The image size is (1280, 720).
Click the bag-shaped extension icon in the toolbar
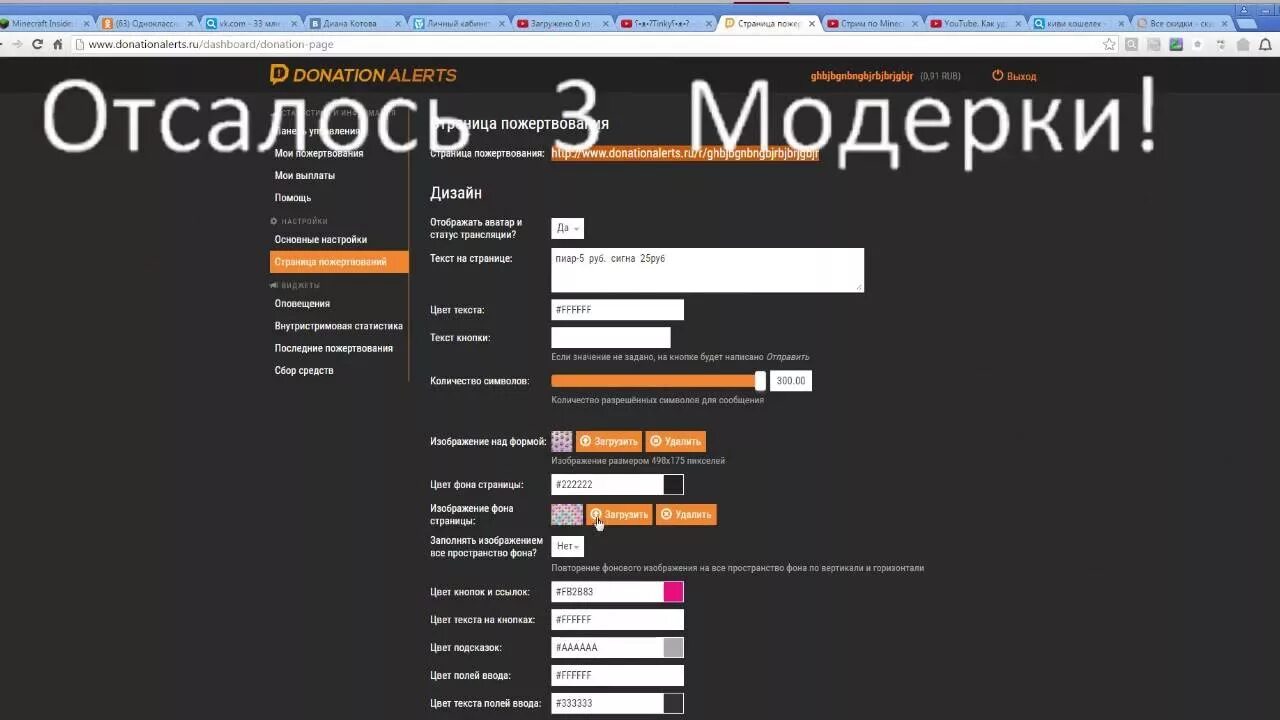[x=1243, y=44]
